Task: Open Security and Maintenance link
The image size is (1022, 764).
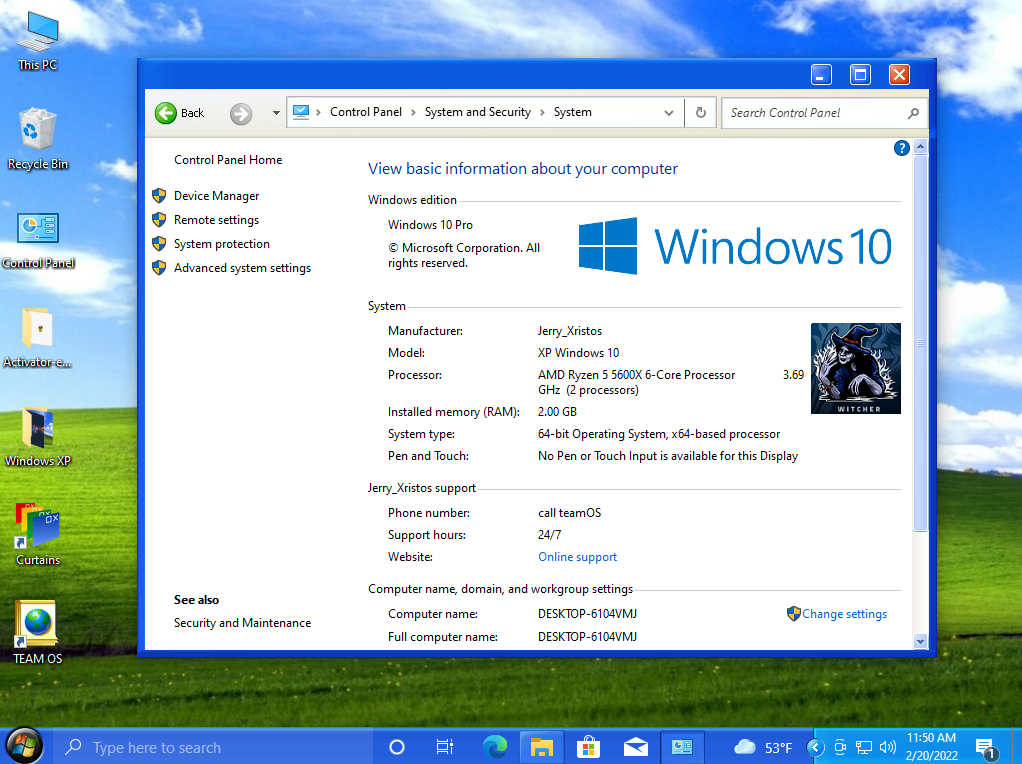Action: click(x=242, y=623)
